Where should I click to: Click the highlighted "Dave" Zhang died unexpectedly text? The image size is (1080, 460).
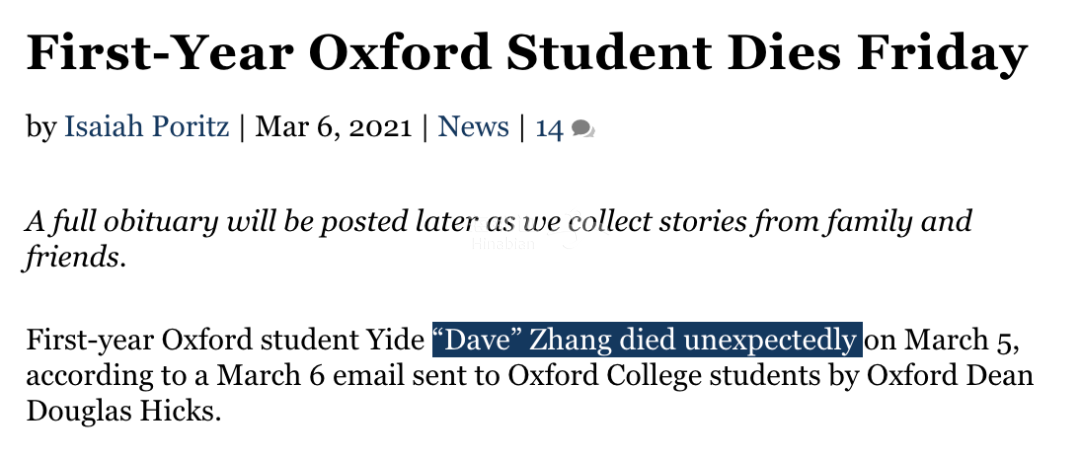(647, 339)
